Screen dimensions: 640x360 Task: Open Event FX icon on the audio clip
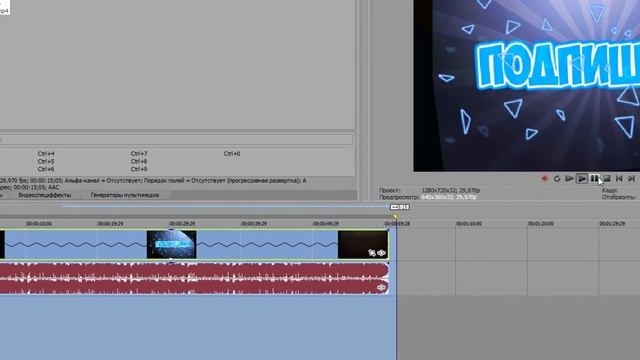381,288
